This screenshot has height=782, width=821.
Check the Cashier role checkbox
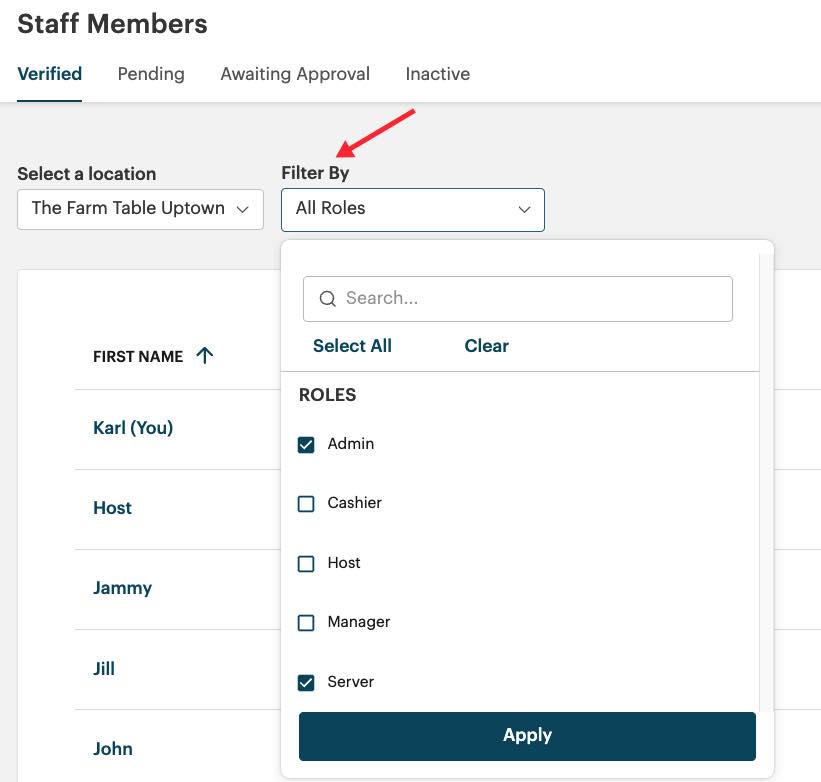[307, 504]
